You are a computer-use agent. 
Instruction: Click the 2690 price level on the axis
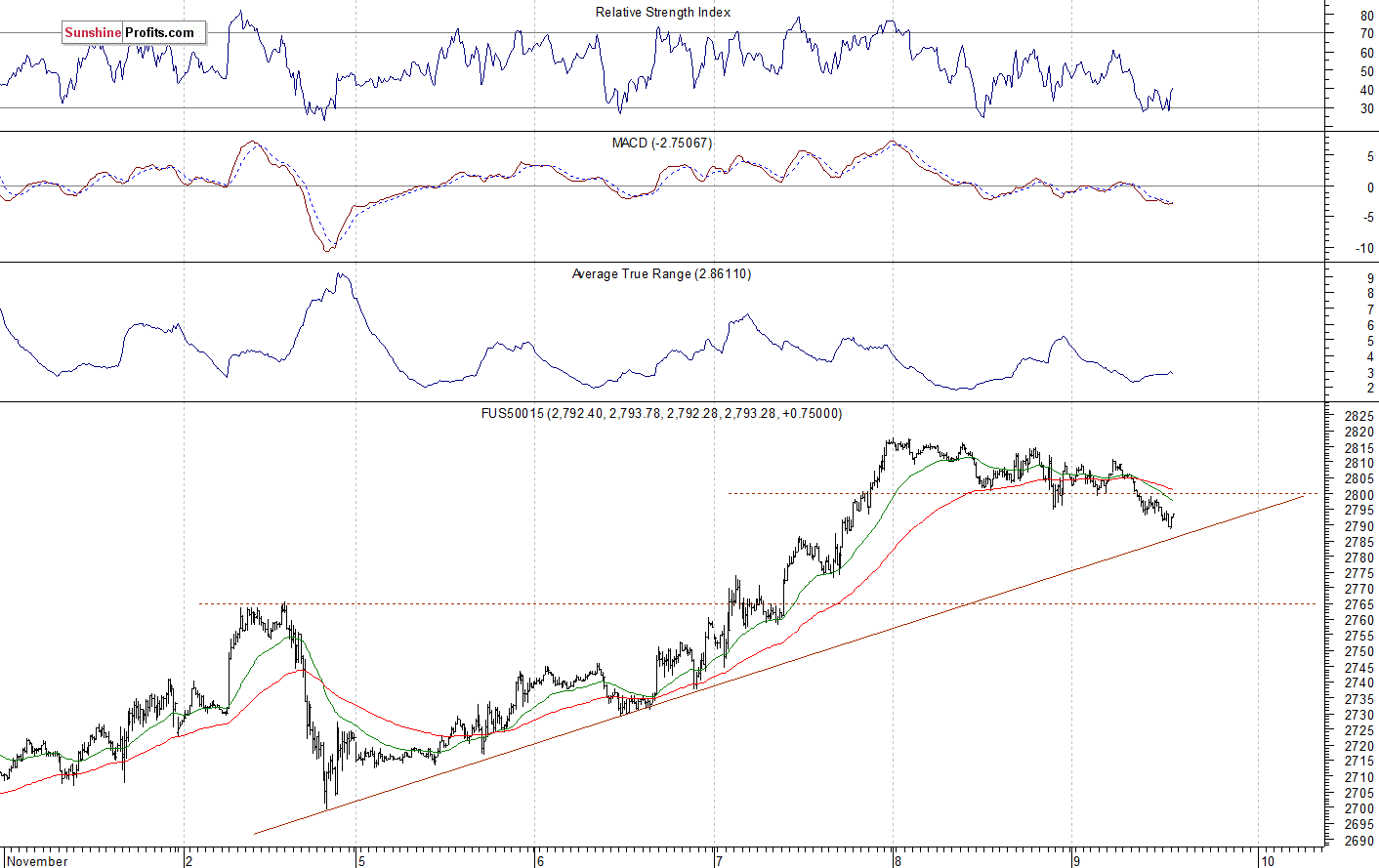tap(1359, 840)
